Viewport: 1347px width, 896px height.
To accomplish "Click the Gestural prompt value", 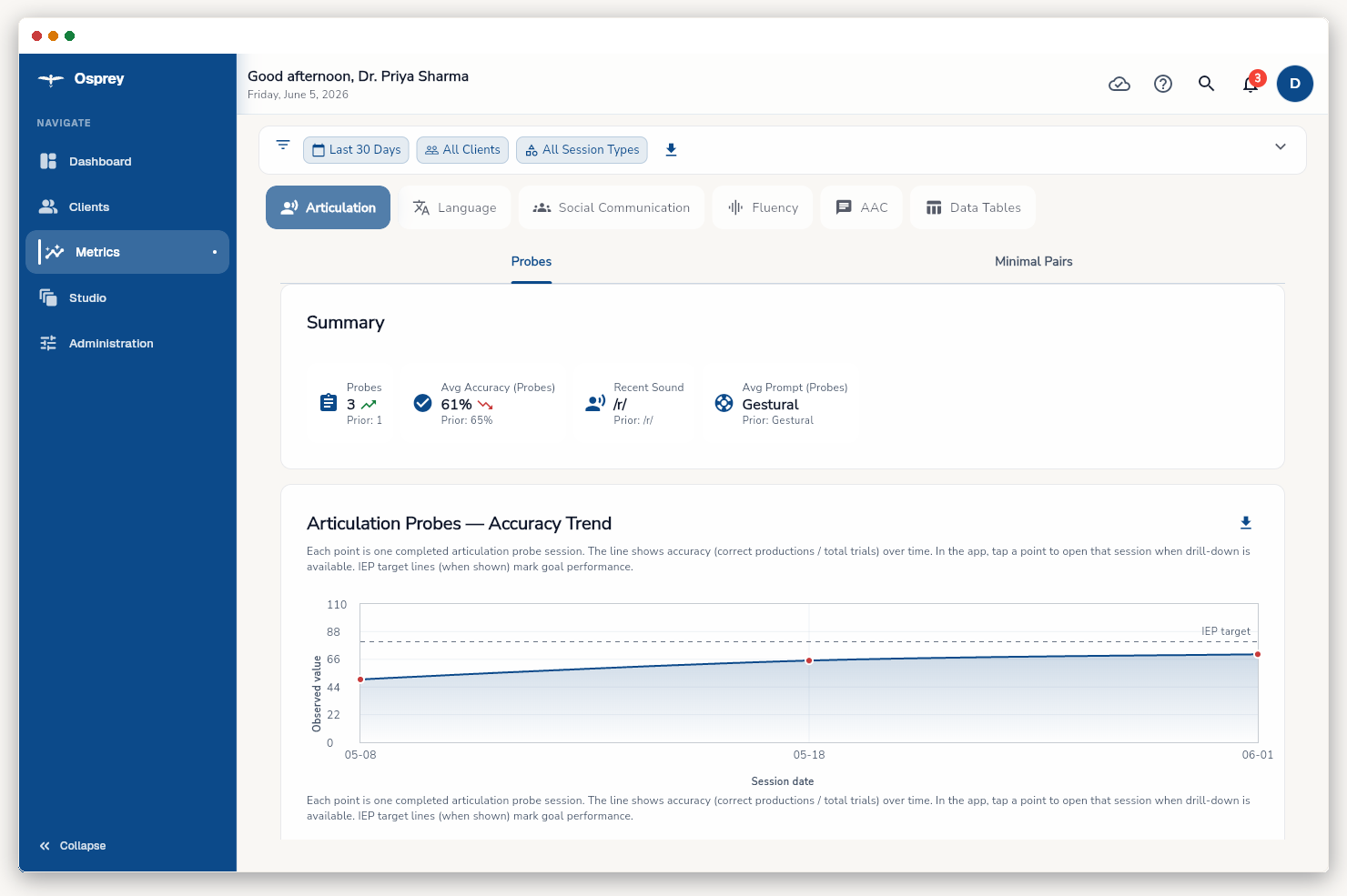I will click(x=770, y=405).
